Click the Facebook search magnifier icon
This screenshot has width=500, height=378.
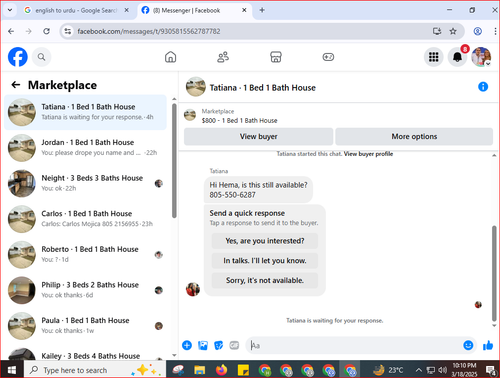click(x=41, y=57)
